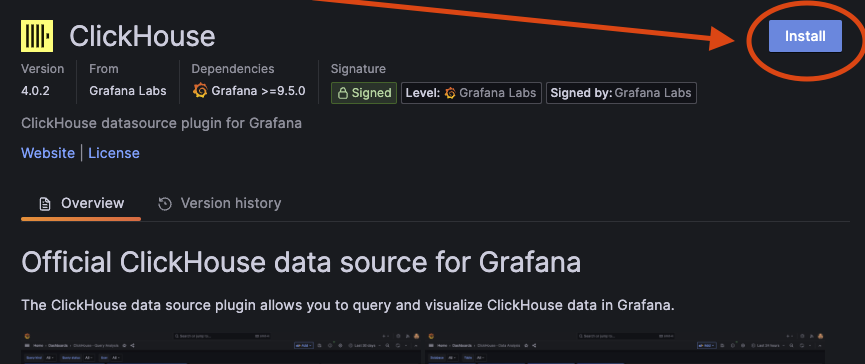Click Grafana icon in the Level badge
Viewport: 865px width, 364px height.
pyautogui.click(x=450, y=93)
